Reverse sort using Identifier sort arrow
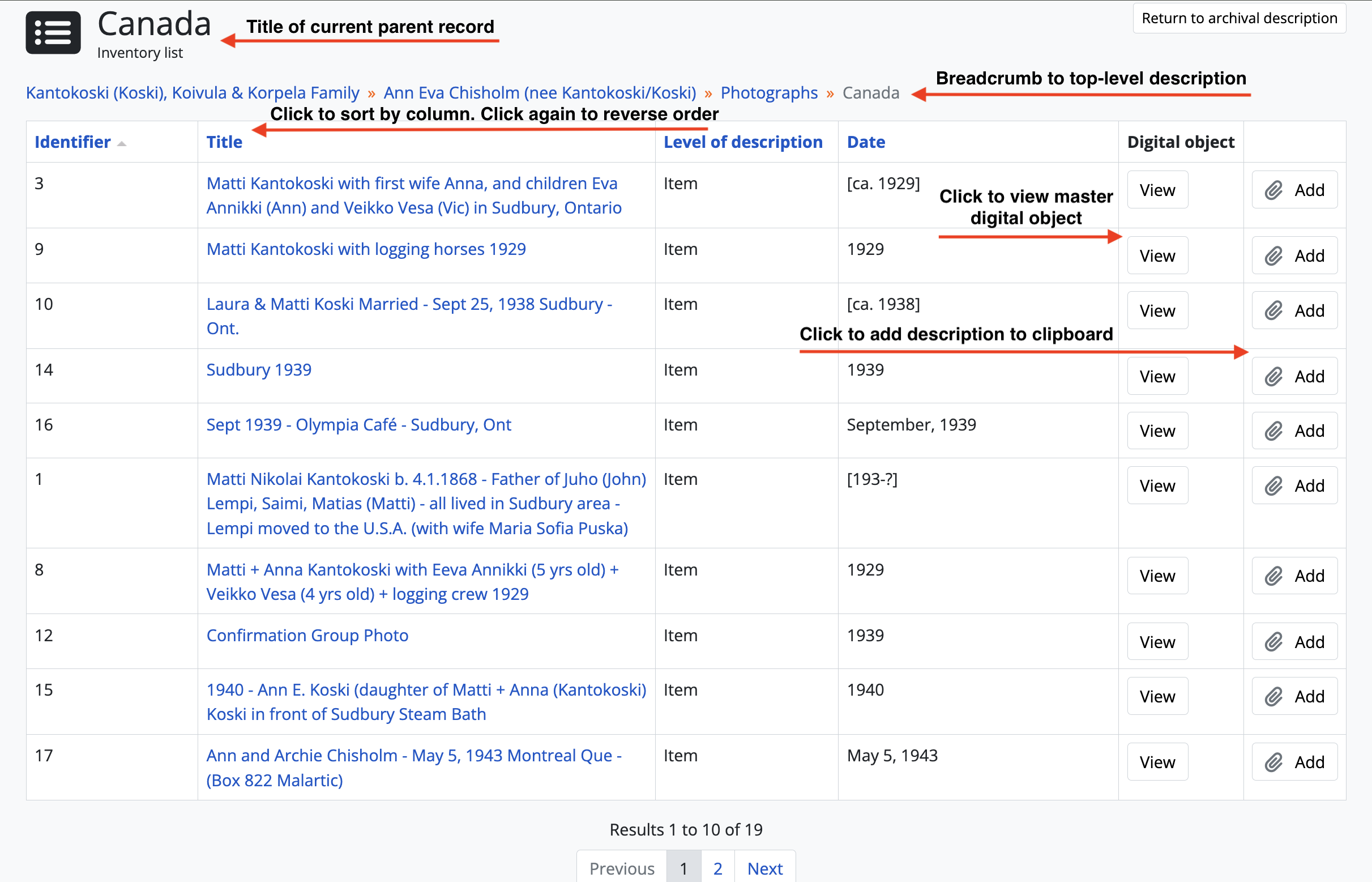Screen dimensions: 1372x882 [x=121, y=143]
